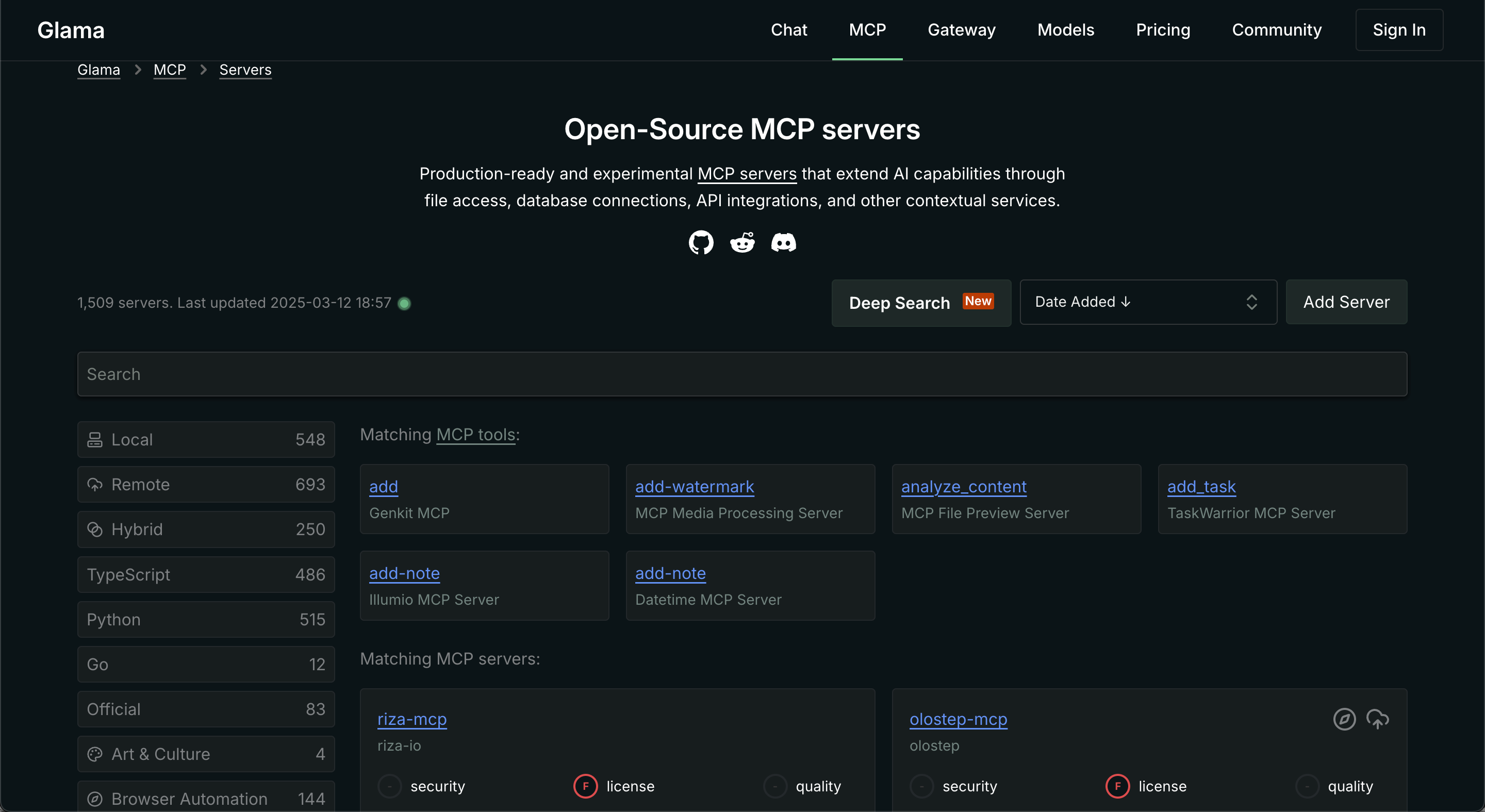This screenshot has width=1485, height=812.
Task: Toggle the Local filter
Action: [206, 440]
